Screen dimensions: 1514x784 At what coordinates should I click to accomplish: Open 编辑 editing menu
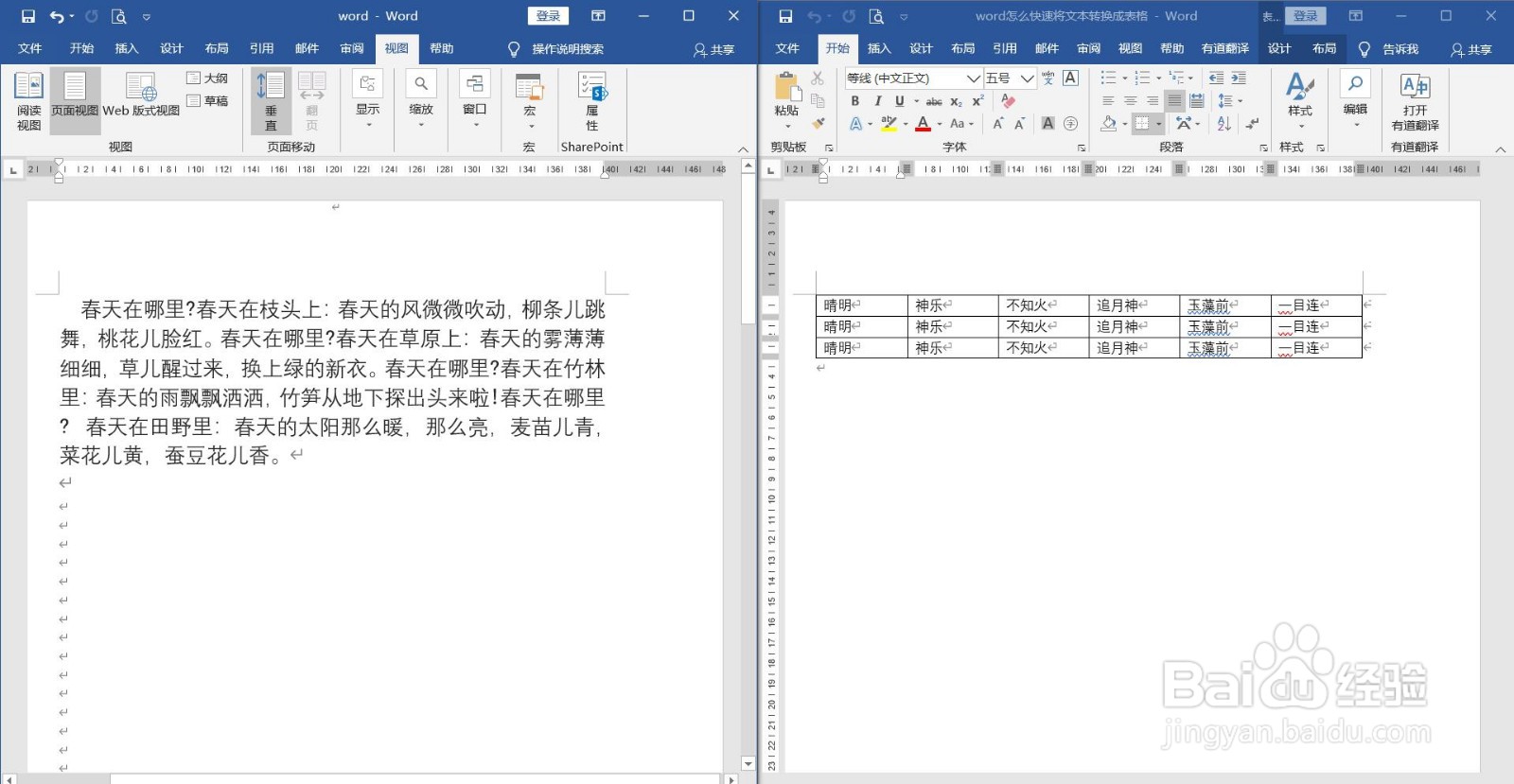pyautogui.click(x=1355, y=99)
